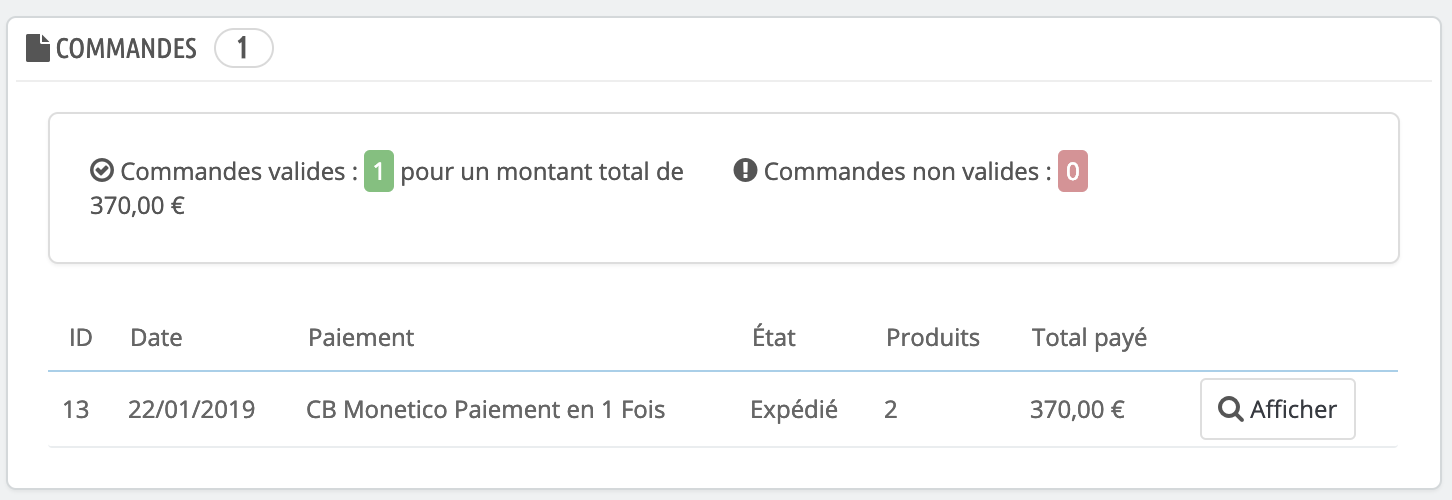1452x500 pixels.
Task: Click the Produits column header
Action: point(933,337)
